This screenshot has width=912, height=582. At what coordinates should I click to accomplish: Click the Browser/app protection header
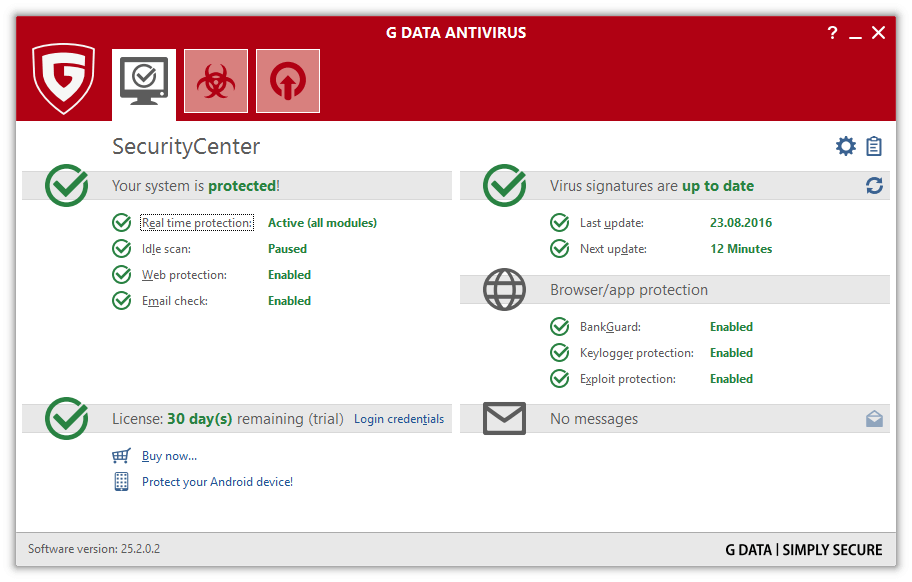pos(629,290)
